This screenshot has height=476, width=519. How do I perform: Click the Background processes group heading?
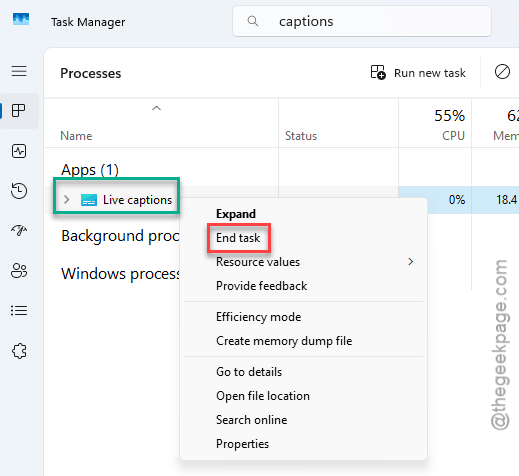(120, 236)
